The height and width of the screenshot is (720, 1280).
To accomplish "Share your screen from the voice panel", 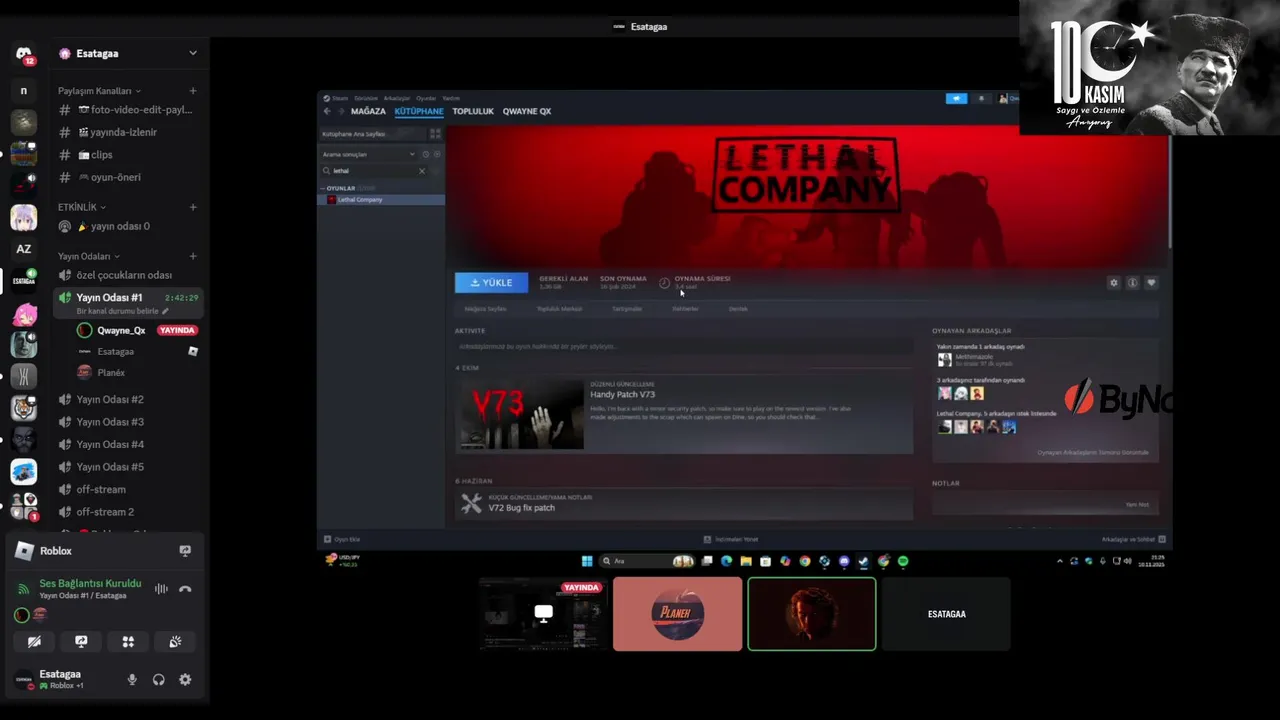I will point(81,642).
